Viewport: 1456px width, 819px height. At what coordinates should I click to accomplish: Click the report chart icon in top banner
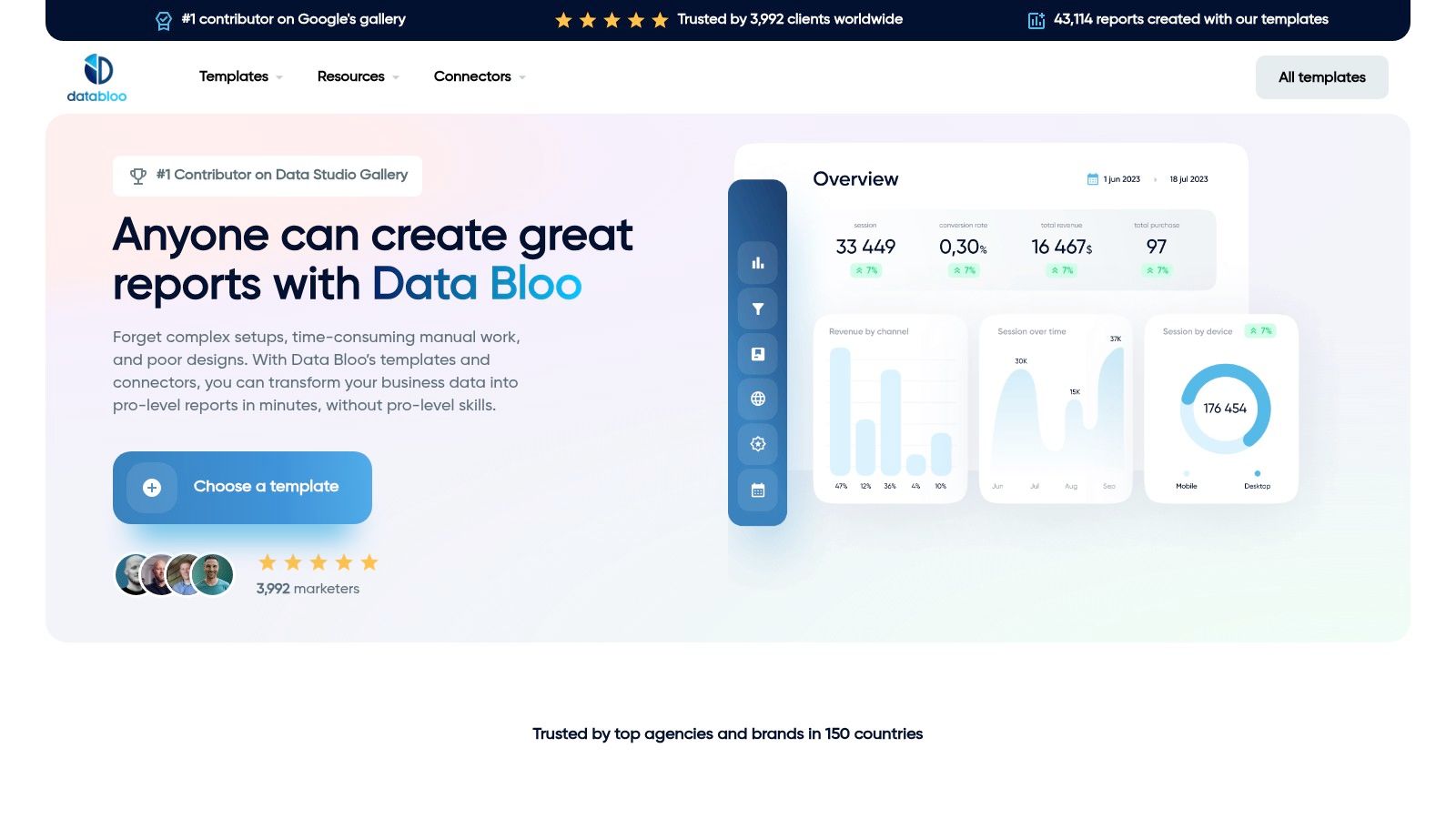point(1036,20)
